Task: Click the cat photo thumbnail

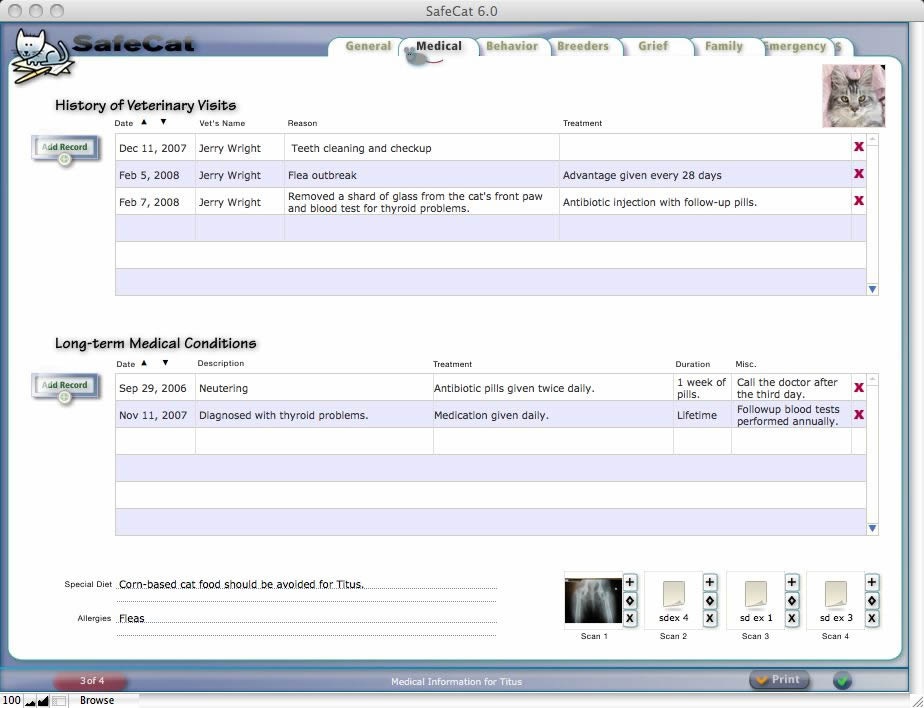Action: (x=853, y=96)
